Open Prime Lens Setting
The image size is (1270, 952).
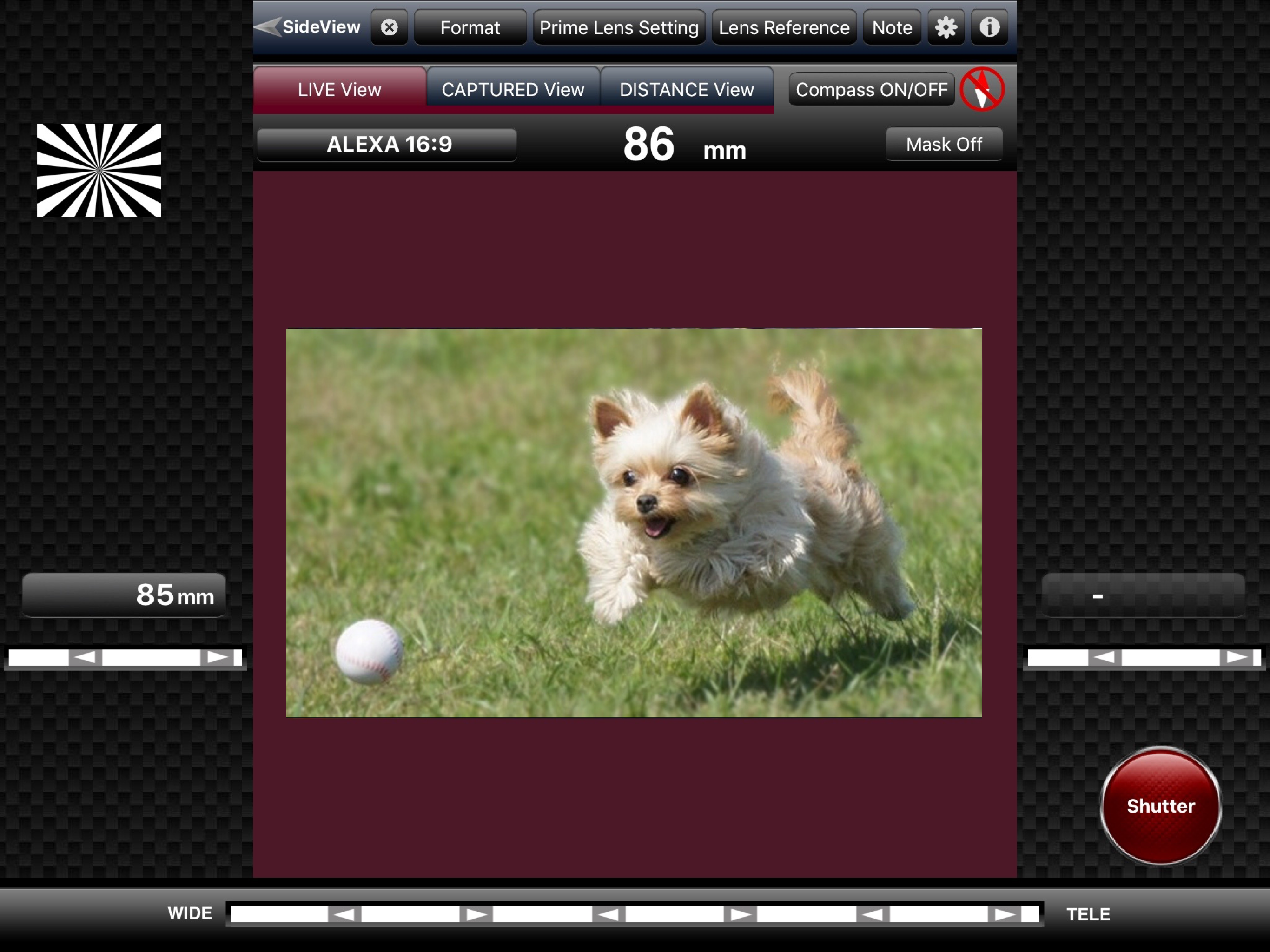click(x=618, y=27)
